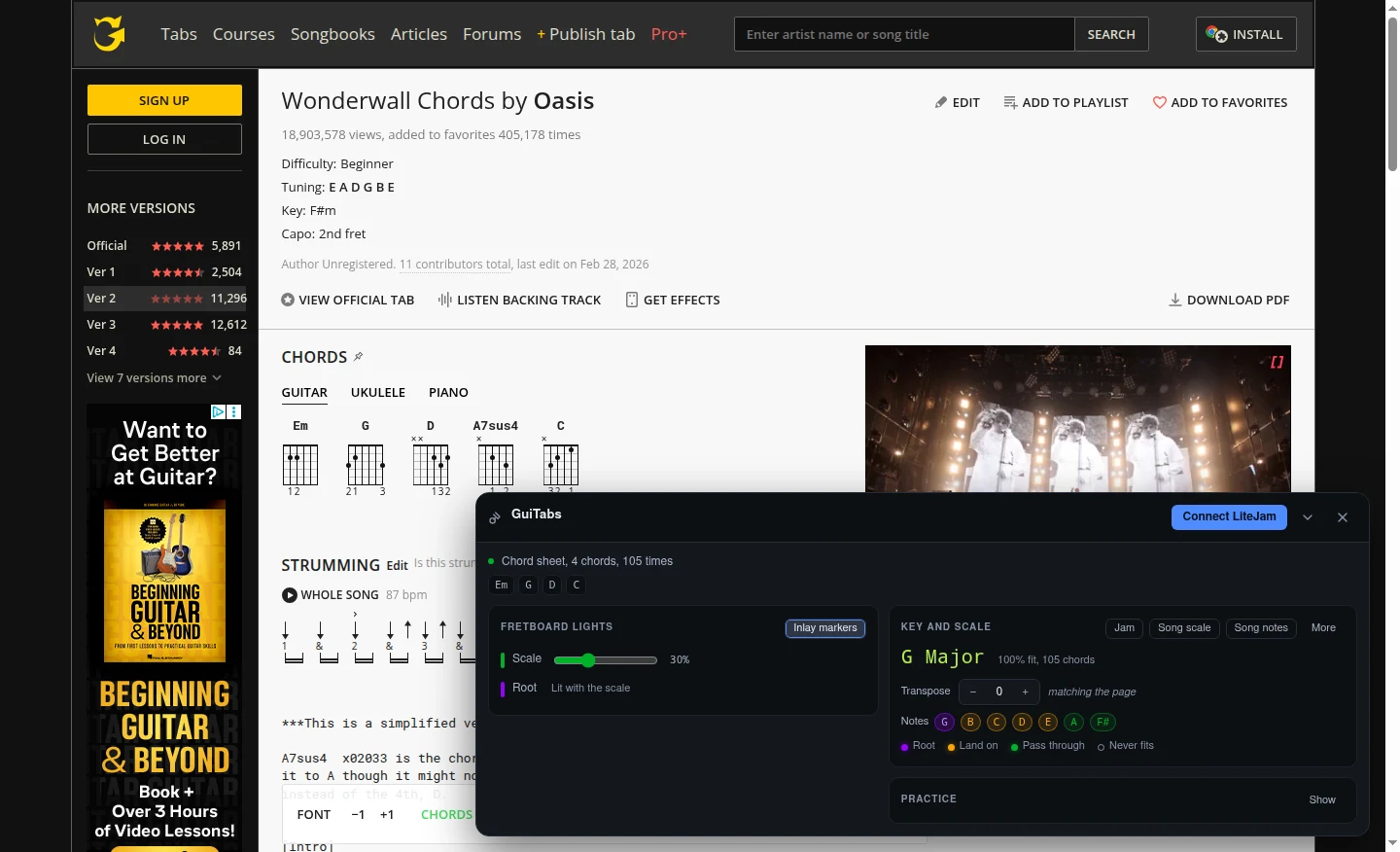Increase font size with +1
Image resolution: width=1400 pixels, height=852 pixels.
pyautogui.click(x=387, y=815)
